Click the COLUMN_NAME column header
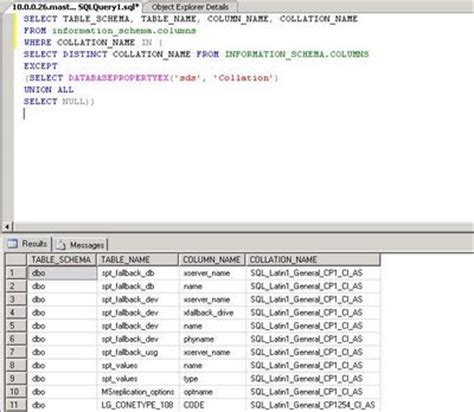Screen dimensions: 474x412 (212, 260)
